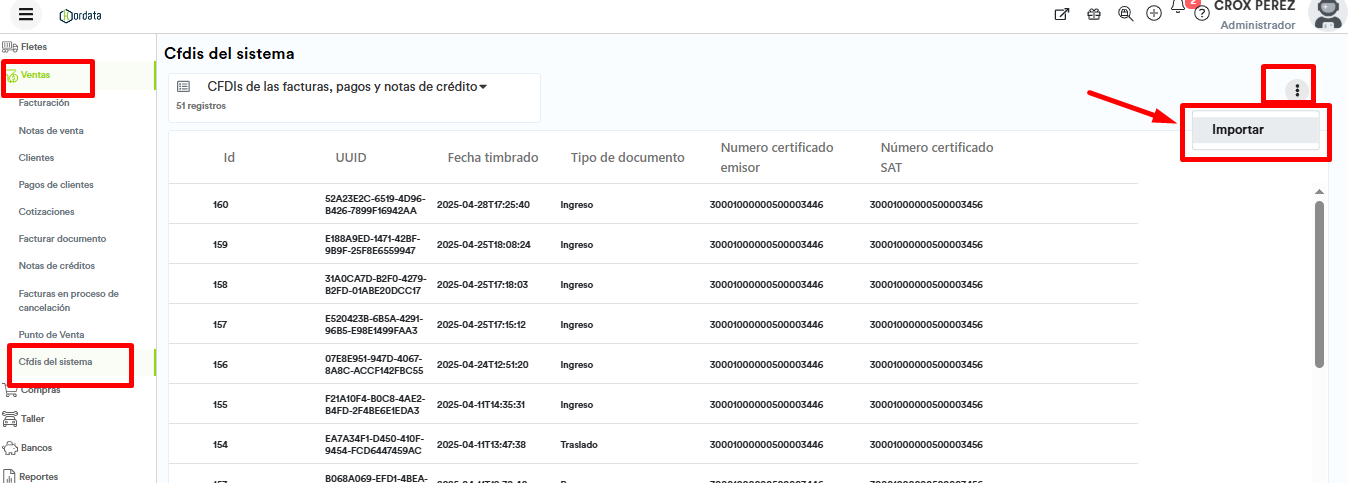The width and height of the screenshot is (1348, 483).
Task: Click the user avatar picture
Action: (1327, 14)
